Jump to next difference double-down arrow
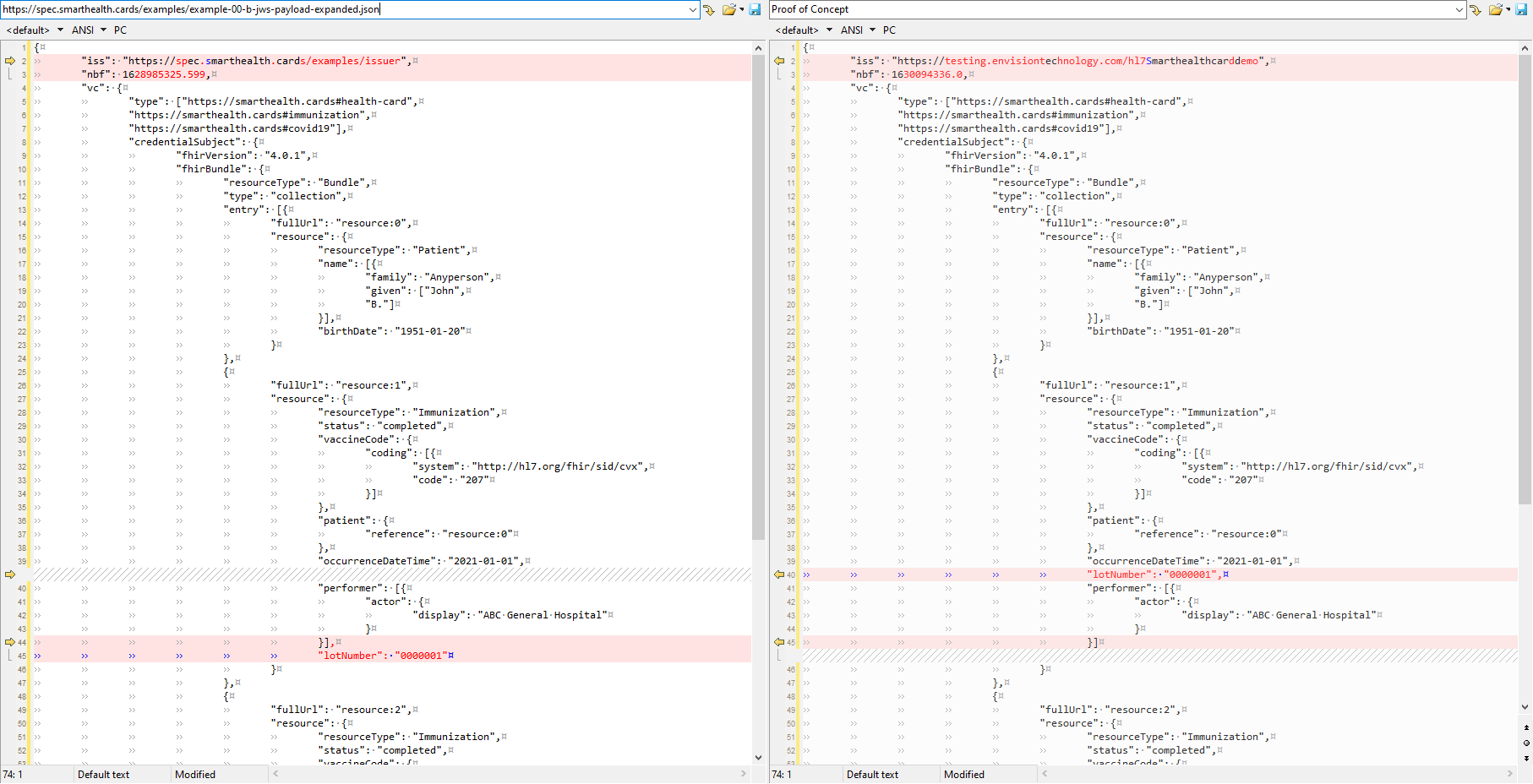Viewport: 1533px width, 784px height. (x=1525, y=758)
